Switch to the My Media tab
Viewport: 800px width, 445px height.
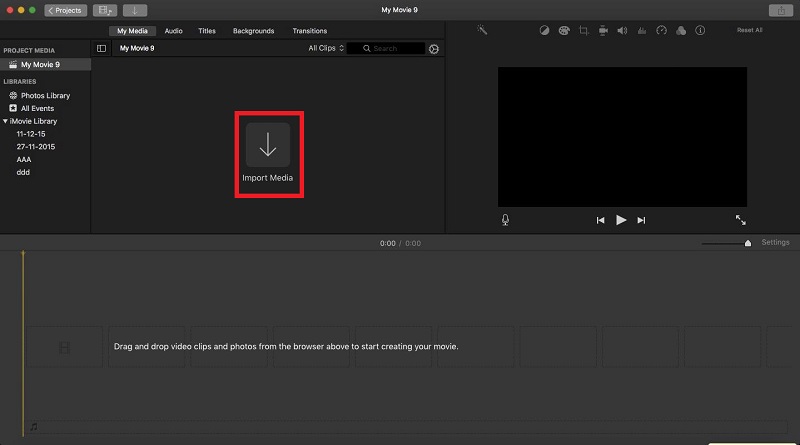click(x=132, y=31)
